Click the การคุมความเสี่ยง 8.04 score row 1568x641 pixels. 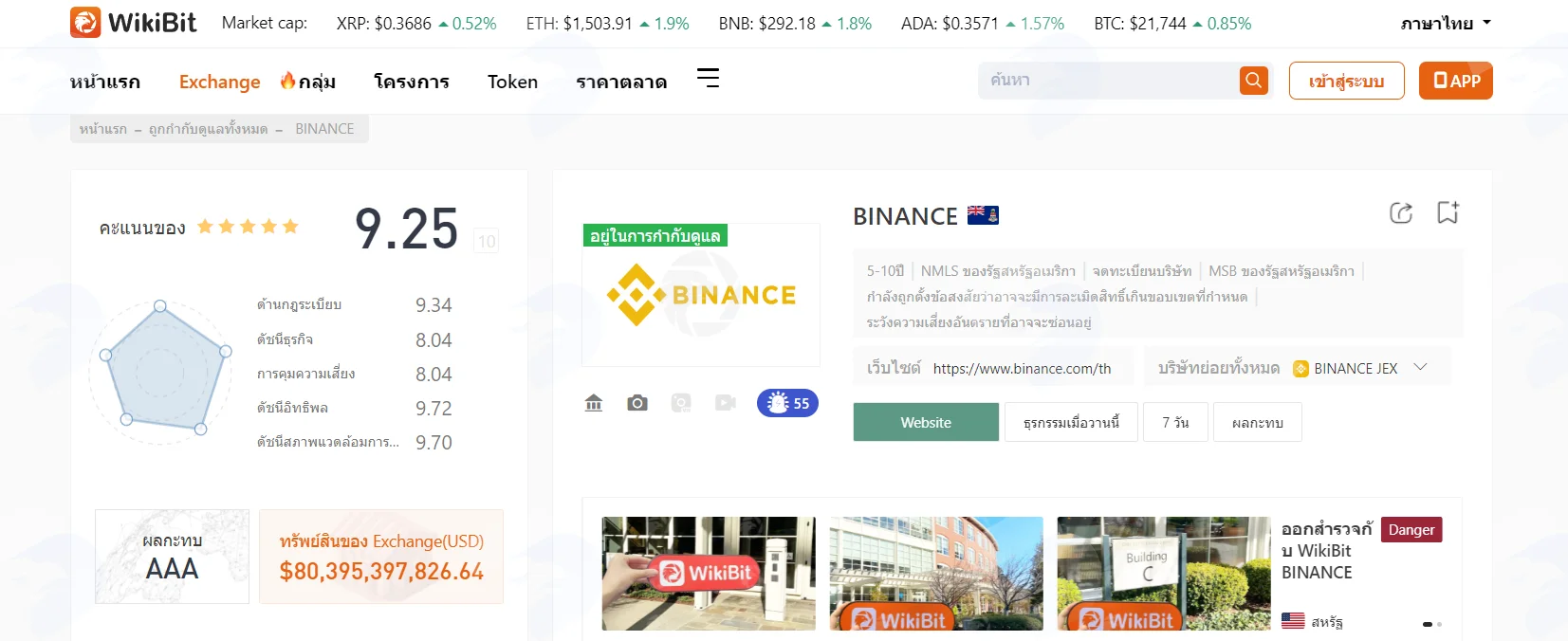[355, 374]
